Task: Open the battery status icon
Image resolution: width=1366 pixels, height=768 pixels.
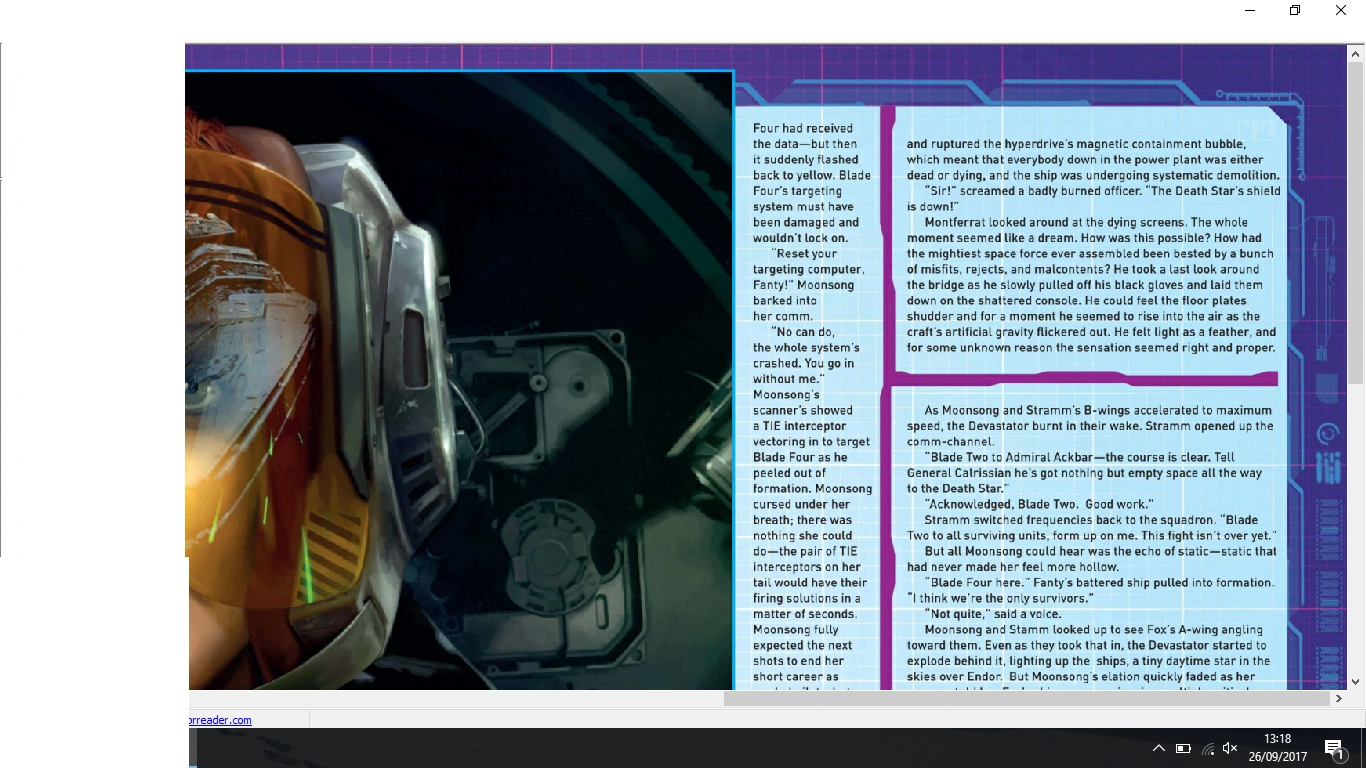Action: (x=1183, y=748)
